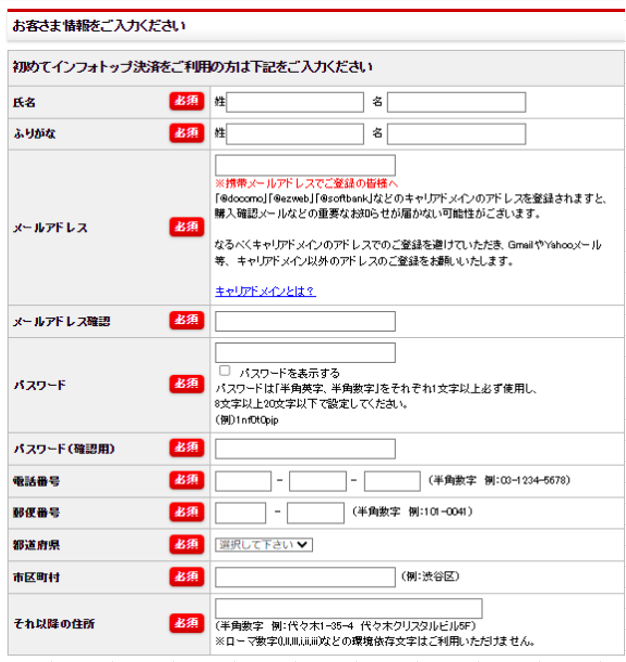Screen dimensions: 626x662
Task: Click the パスワード(確認用) input field
Action: tap(305, 448)
